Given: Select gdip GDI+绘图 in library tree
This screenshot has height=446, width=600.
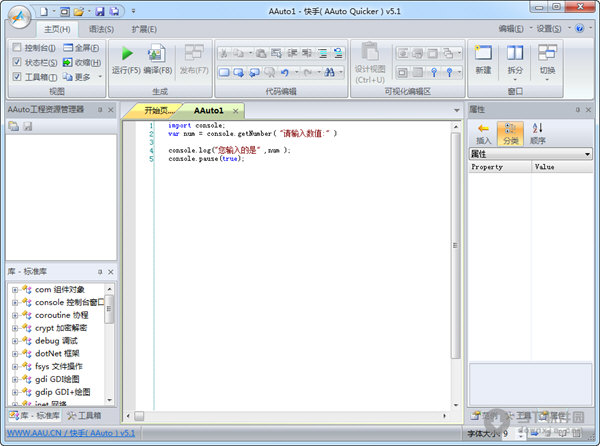Looking at the screenshot, I should (x=62, y=392).
